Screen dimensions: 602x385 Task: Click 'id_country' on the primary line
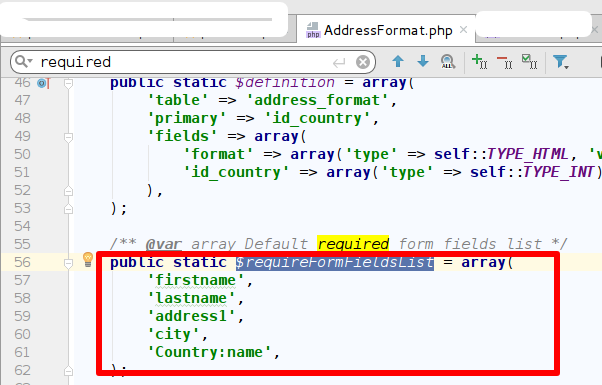click(x=317, y=118)
